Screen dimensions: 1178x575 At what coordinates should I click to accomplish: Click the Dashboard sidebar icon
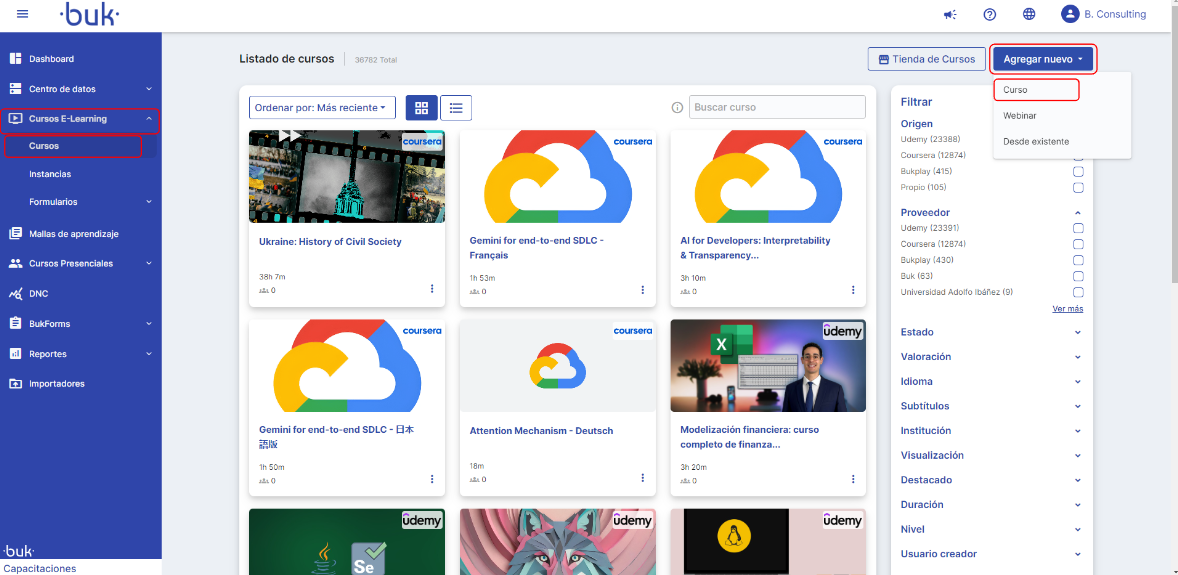15,59
